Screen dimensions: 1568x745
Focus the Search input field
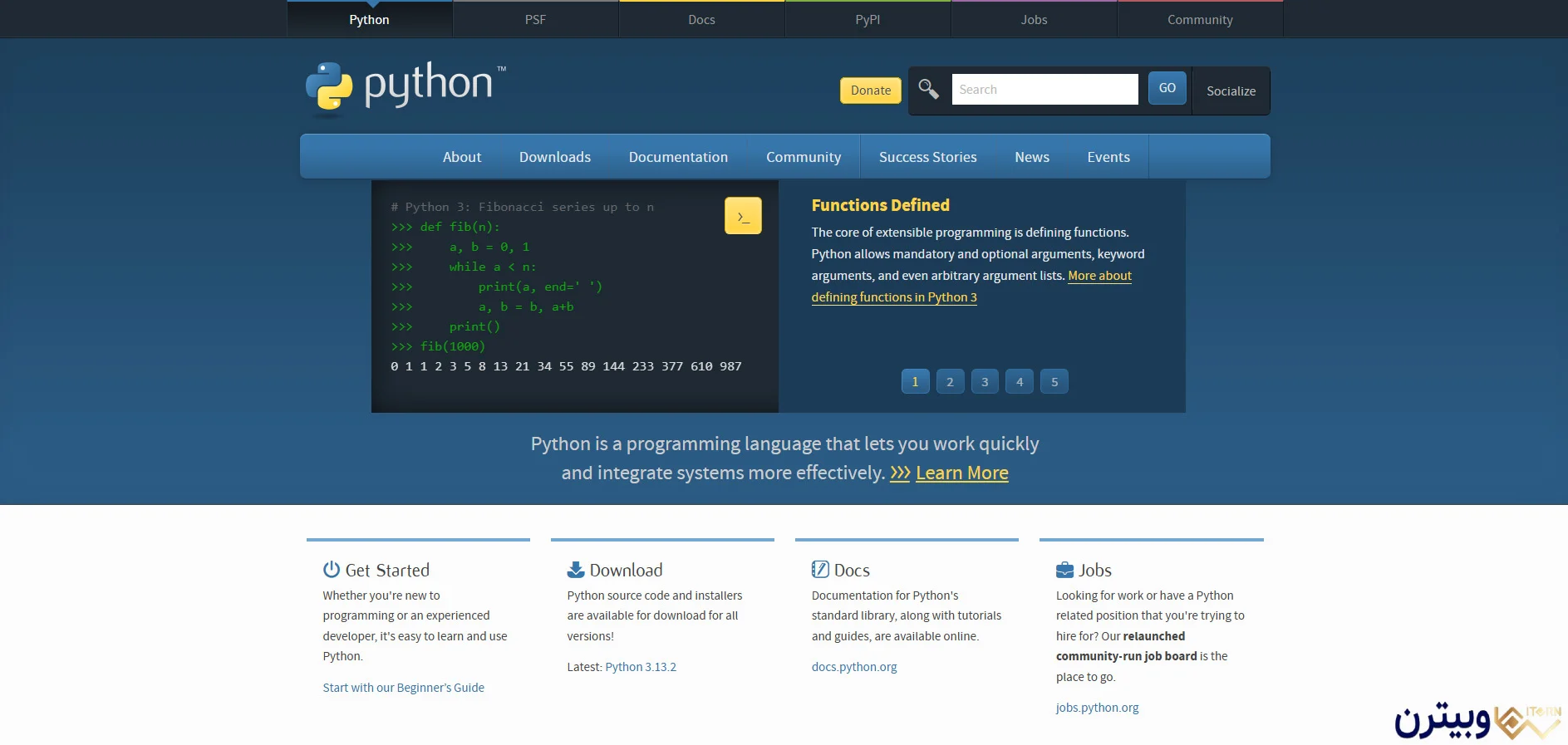coord(1045,89)
